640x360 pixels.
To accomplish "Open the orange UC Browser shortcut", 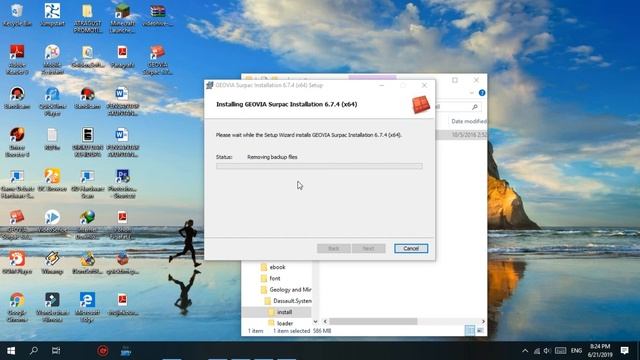I will pos(52,180).
